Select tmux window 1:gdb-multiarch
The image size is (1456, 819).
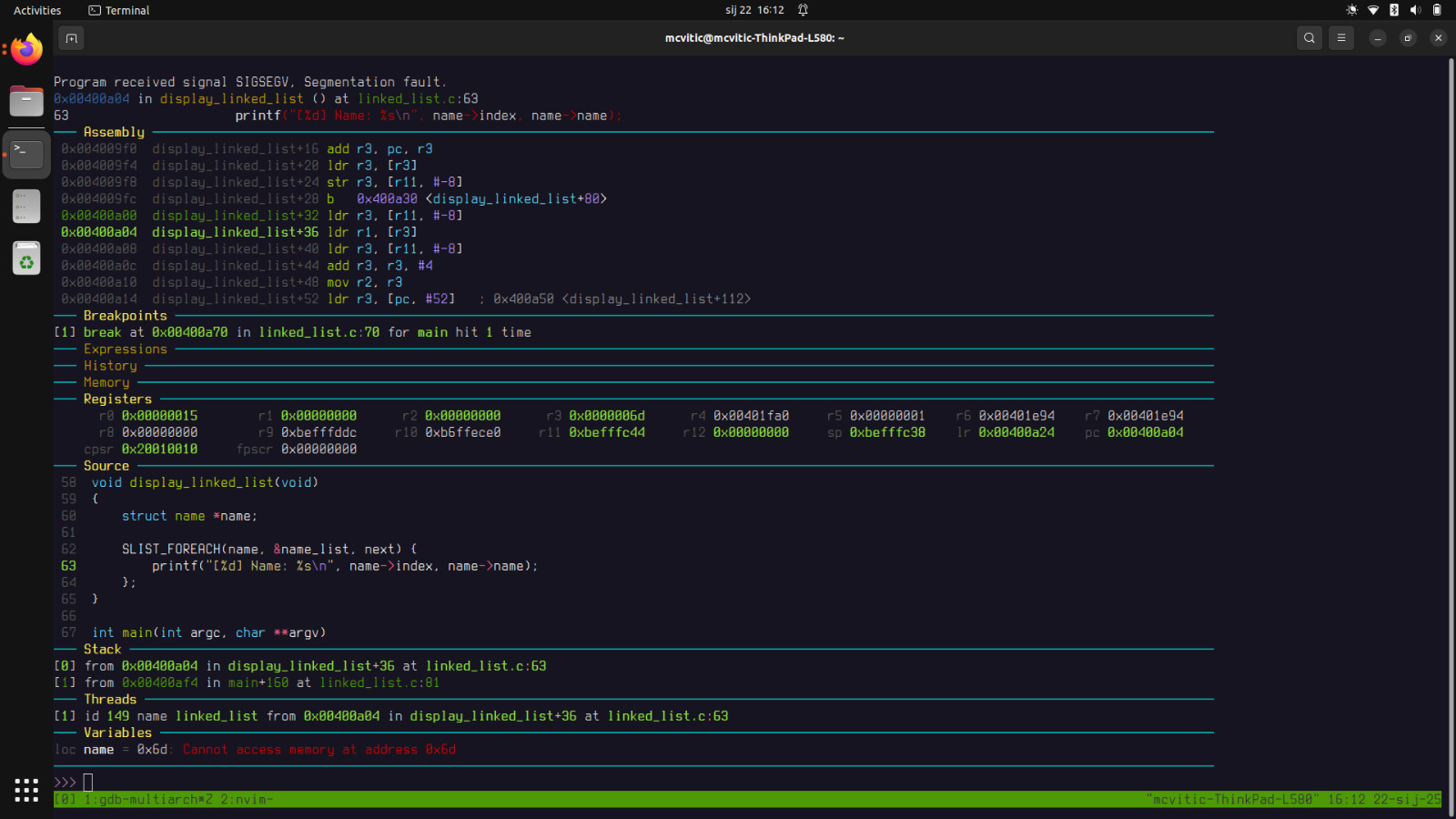click(x=148, y=799)
